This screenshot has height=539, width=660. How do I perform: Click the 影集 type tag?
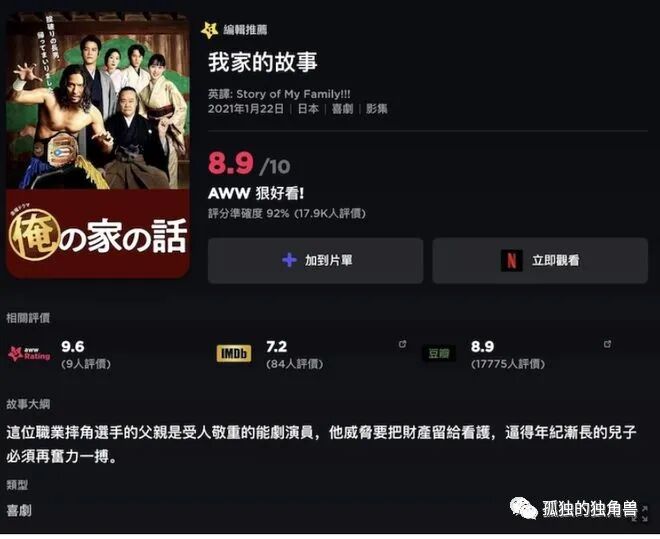click(377, 109)
